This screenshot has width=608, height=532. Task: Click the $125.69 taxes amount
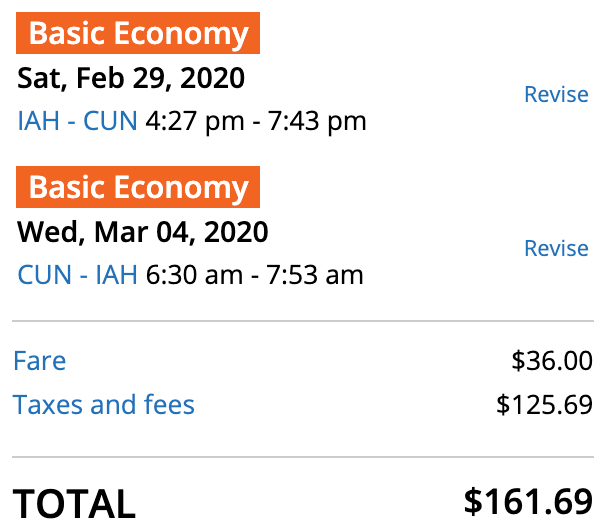545,405
